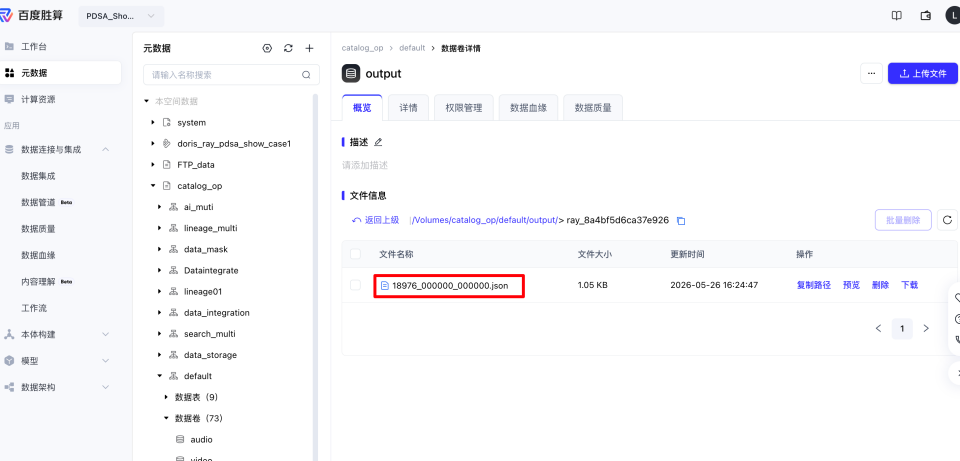Click the output volume icon
The image size is (960, 461).
point(351,73)
